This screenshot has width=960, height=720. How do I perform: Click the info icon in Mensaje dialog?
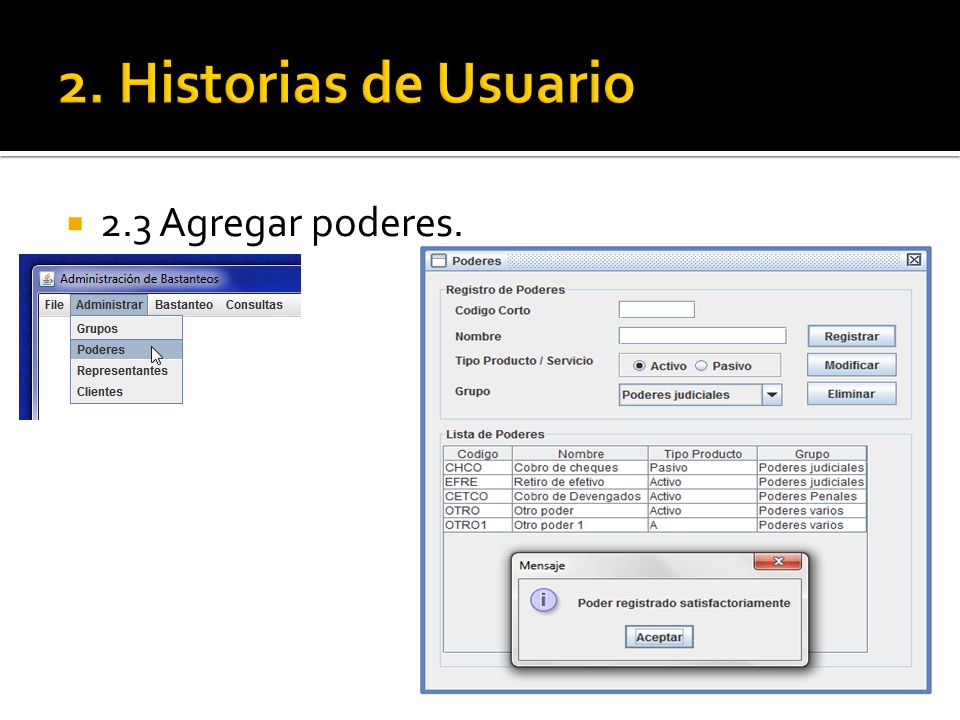tap(543, 600)
